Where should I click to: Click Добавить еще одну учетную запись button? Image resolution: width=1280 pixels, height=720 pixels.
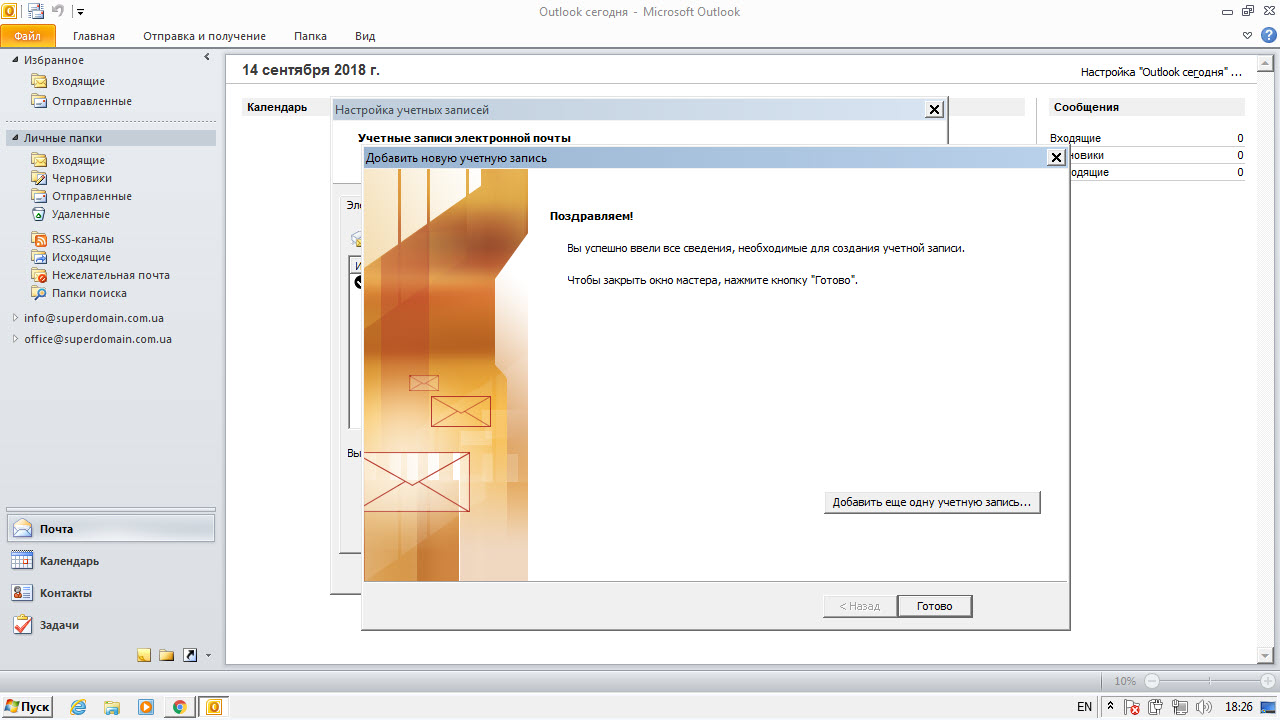[x=932, y=502]
